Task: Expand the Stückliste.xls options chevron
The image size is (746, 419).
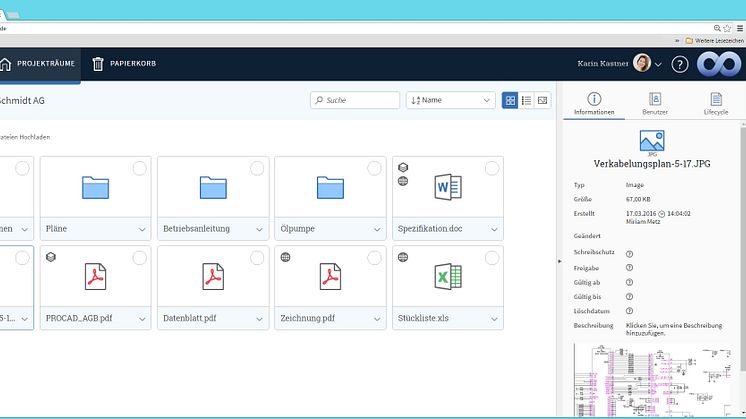Action: 494,319
